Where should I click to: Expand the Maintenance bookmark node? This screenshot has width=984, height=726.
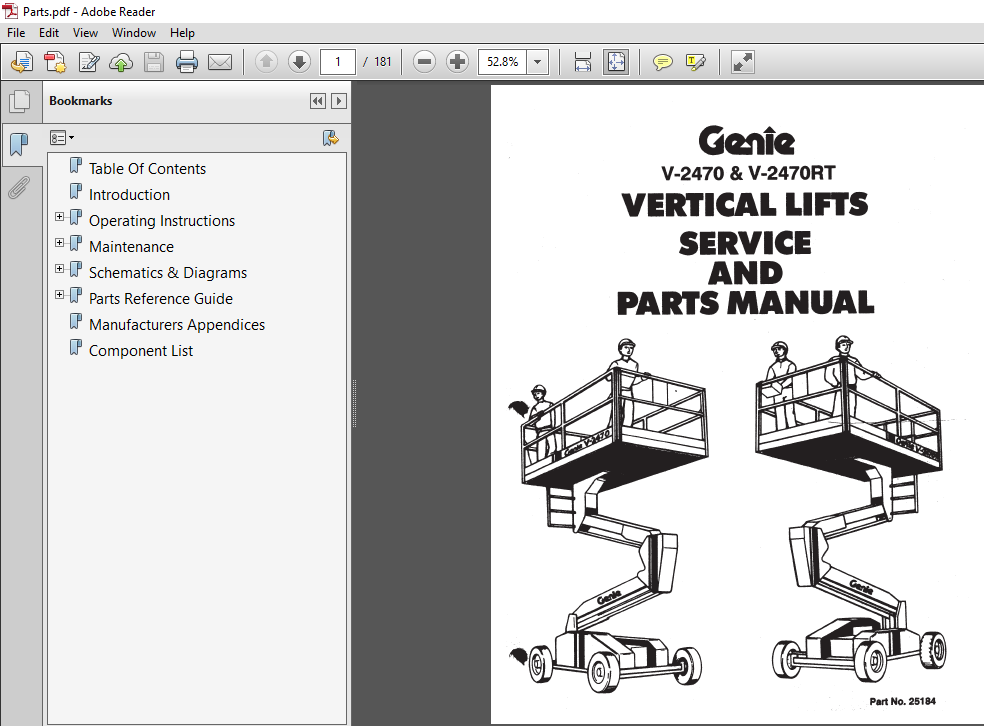(x=60, y=242)
